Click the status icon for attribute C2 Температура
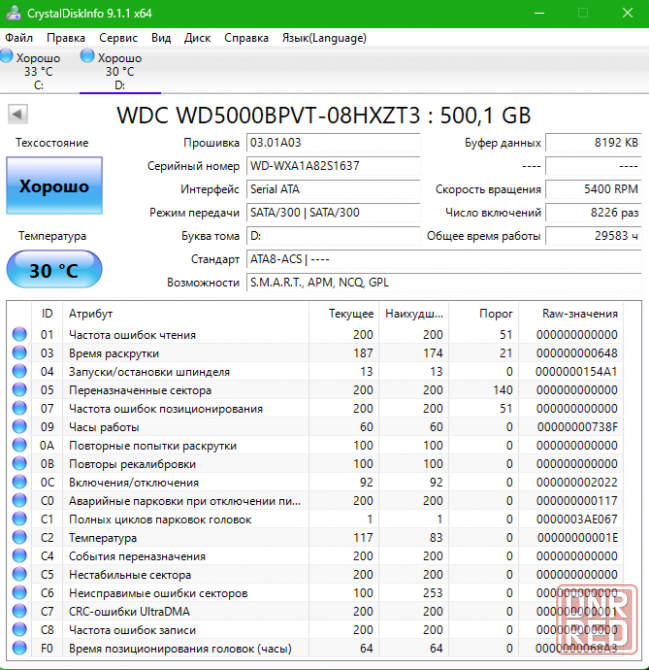Viewport: 649px width, 670px height. pos(19,537)
